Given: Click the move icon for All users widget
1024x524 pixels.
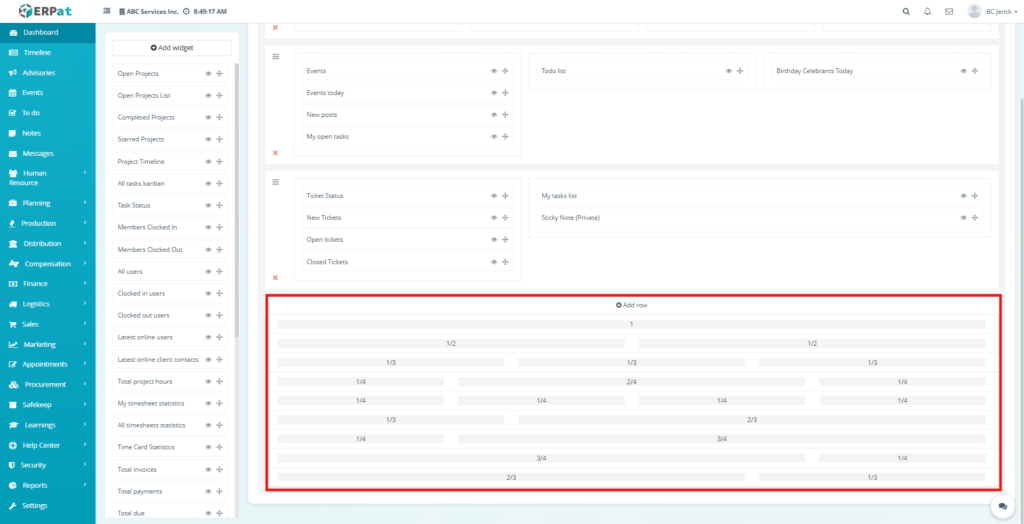Looking at the screenshot, I should click(x=219, y=271).
